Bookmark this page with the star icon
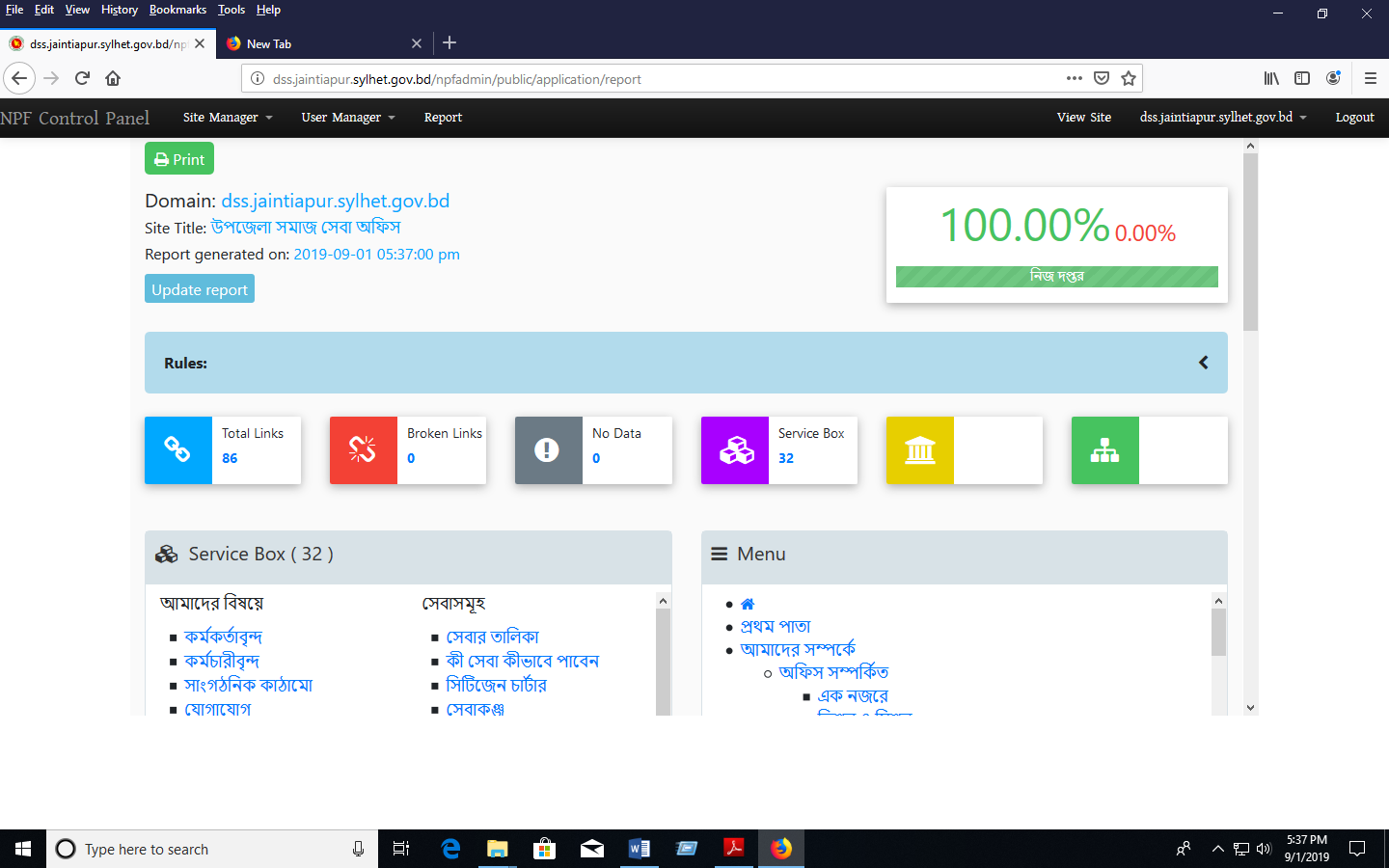This screenshot has height=868, width=1389. pyautogui.click(x=1129, y=79)
